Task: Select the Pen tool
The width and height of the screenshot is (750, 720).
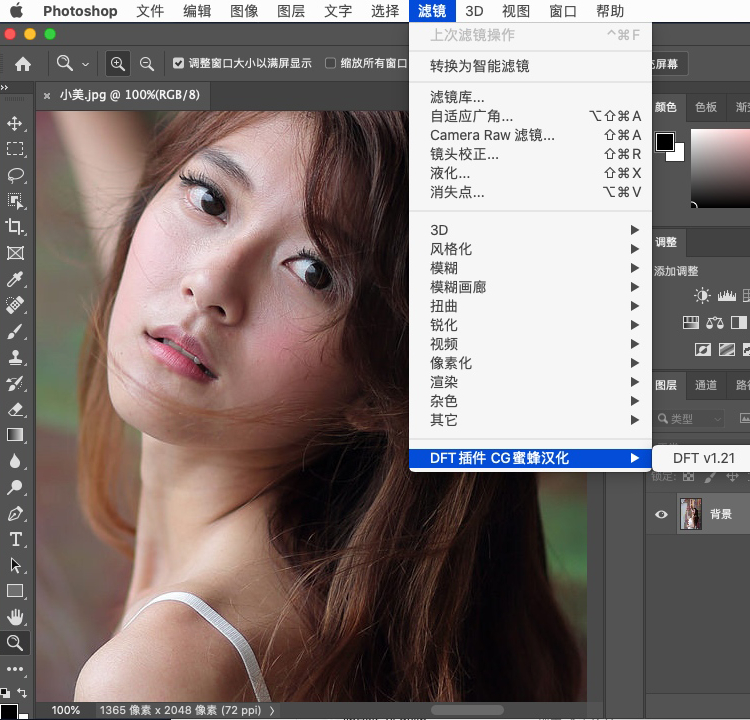Action: 15,513
